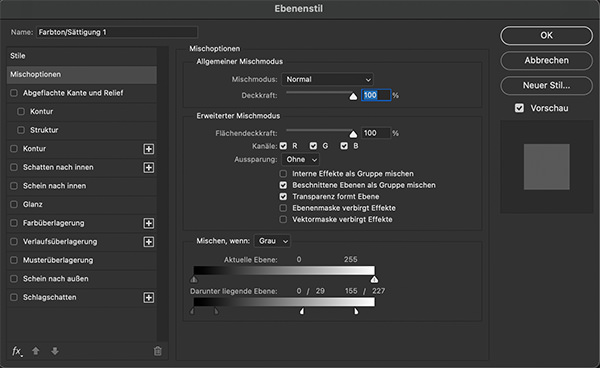Image resolution: width=600 pixels, height=368 pixels.
Task: Open the Mischmodus Normal dropdown
Action: (x=328, y=80)
